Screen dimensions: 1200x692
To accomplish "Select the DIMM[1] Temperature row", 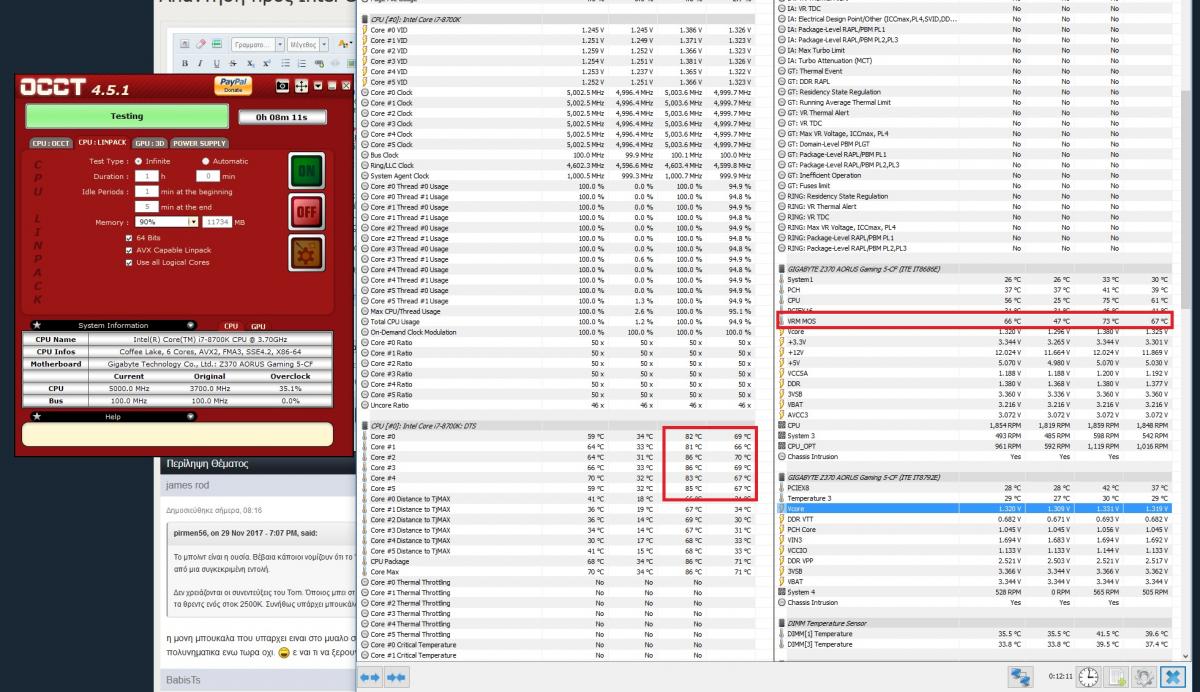I will tap(973, 634).
